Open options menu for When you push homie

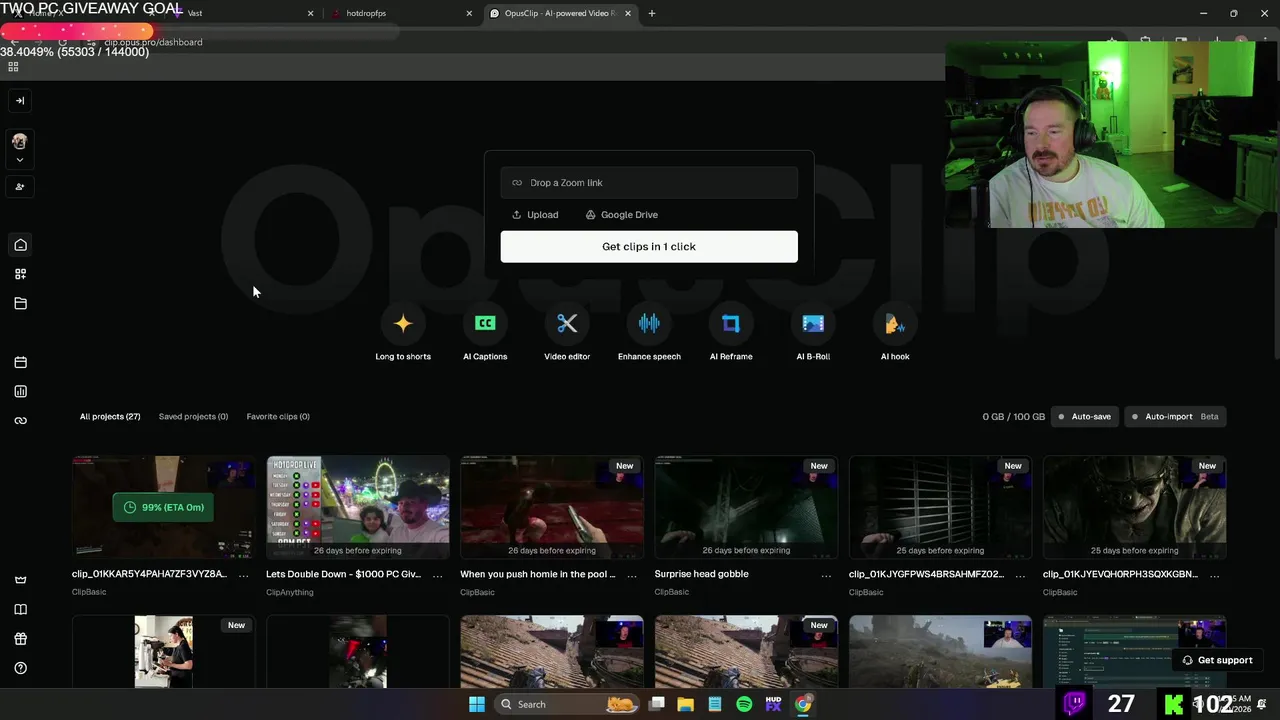coord(631,575)
